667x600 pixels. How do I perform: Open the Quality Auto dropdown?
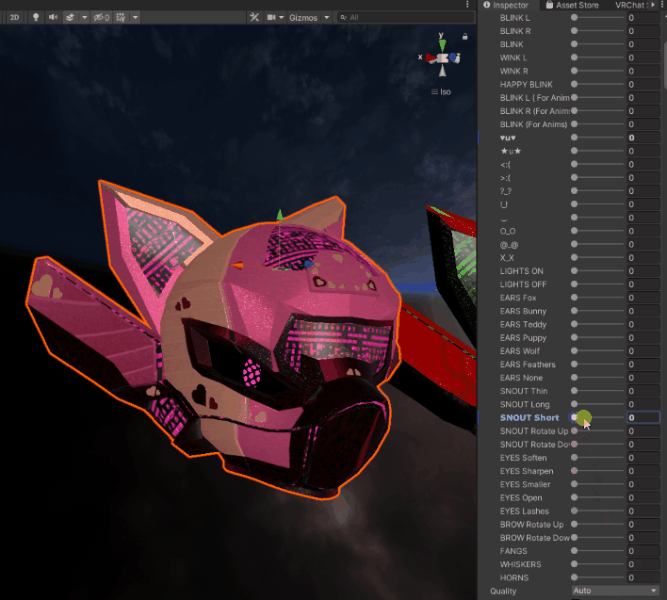click(x=616, y=591)
